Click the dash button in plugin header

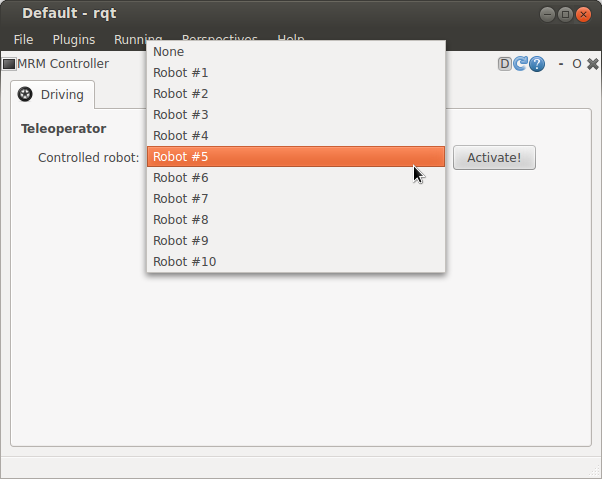[561, 64]
